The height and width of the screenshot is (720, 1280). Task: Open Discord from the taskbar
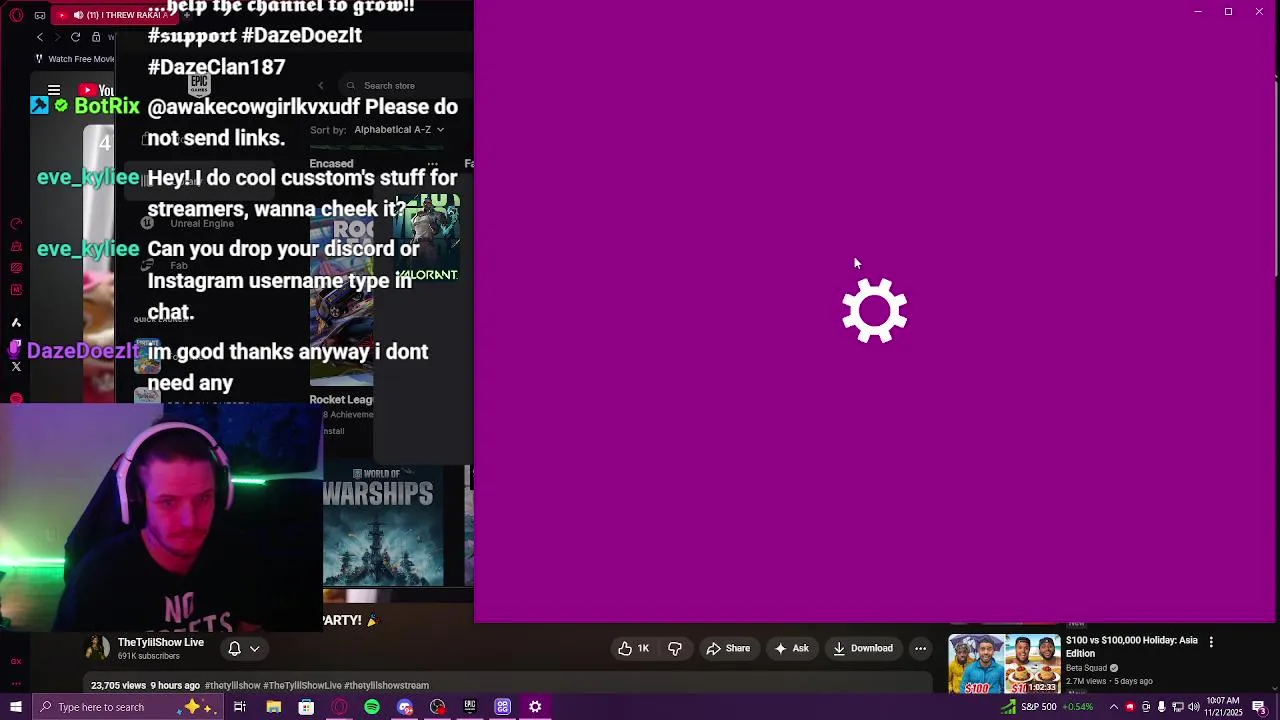point(404,707)
